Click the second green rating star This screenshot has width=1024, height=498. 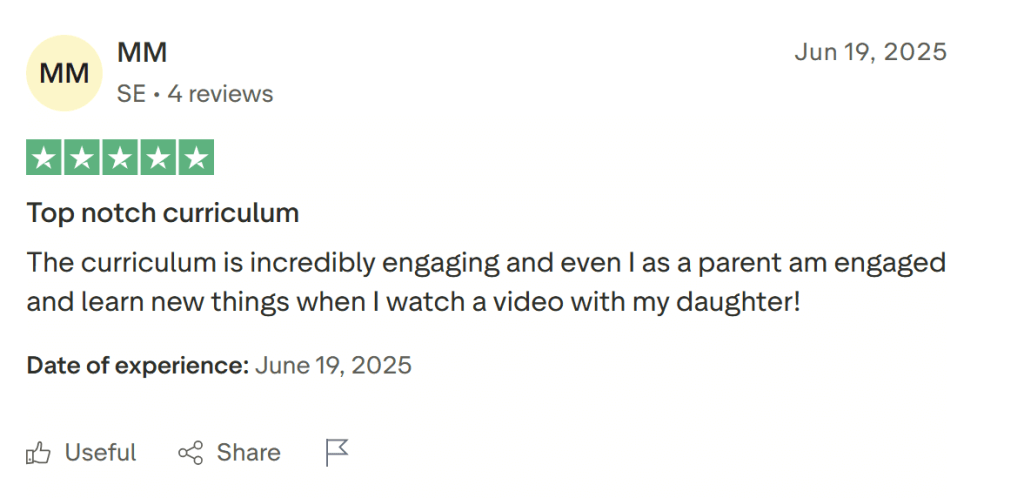82,158
